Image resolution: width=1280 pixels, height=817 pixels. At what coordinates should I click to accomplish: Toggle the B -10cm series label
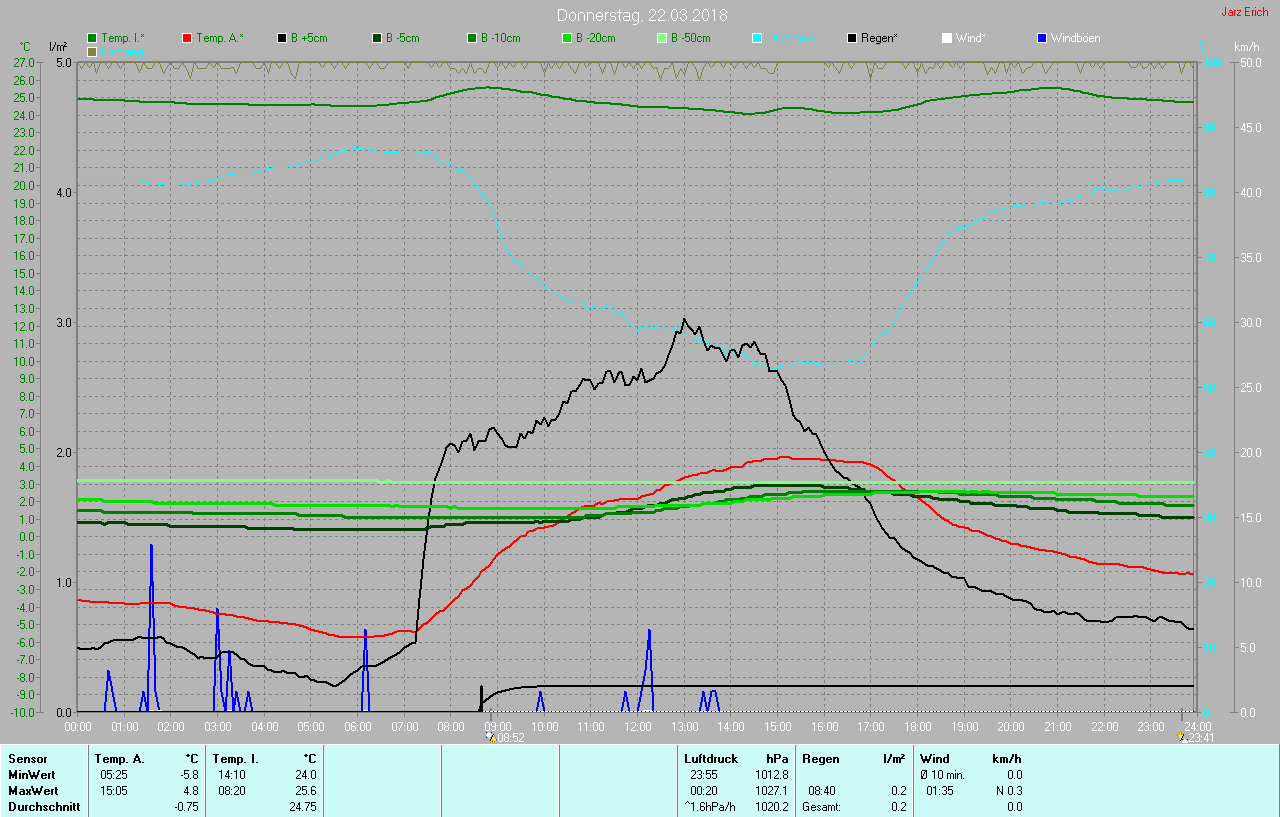pos(500,38)
